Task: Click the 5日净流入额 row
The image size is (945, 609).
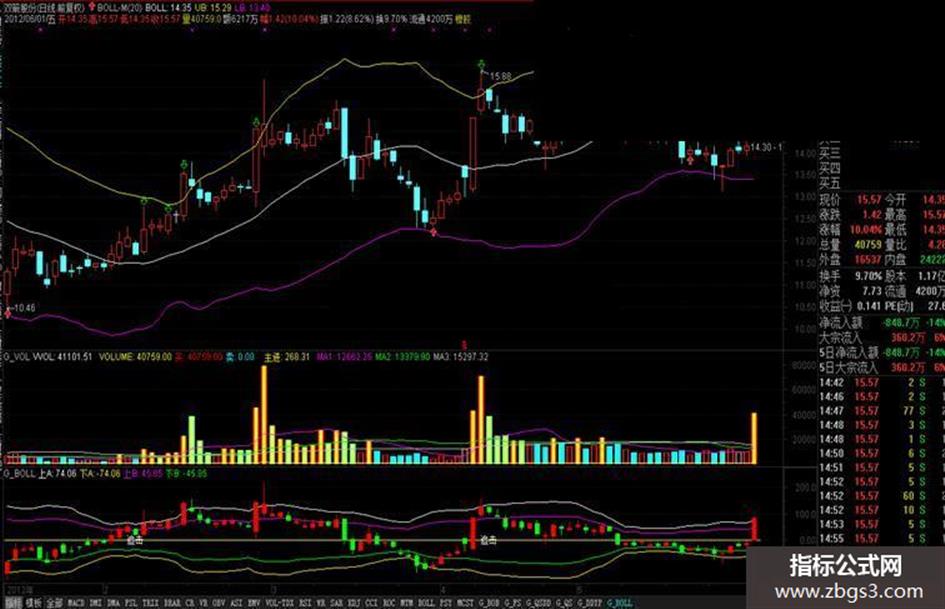Action: [x=881, y=352]
